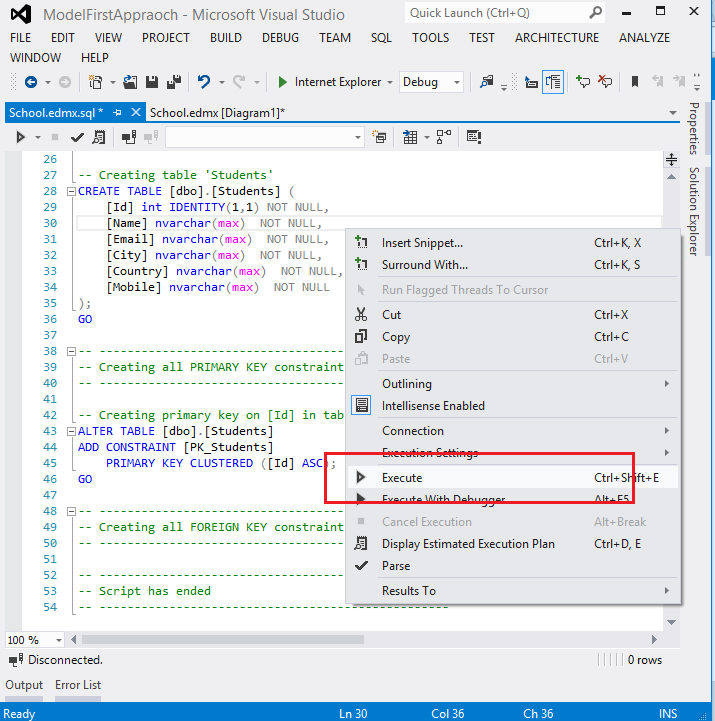Open the Solution Explorer side tab
This screenshot has height=721, width=715.
pyautogui.click(x=694, y=212)
